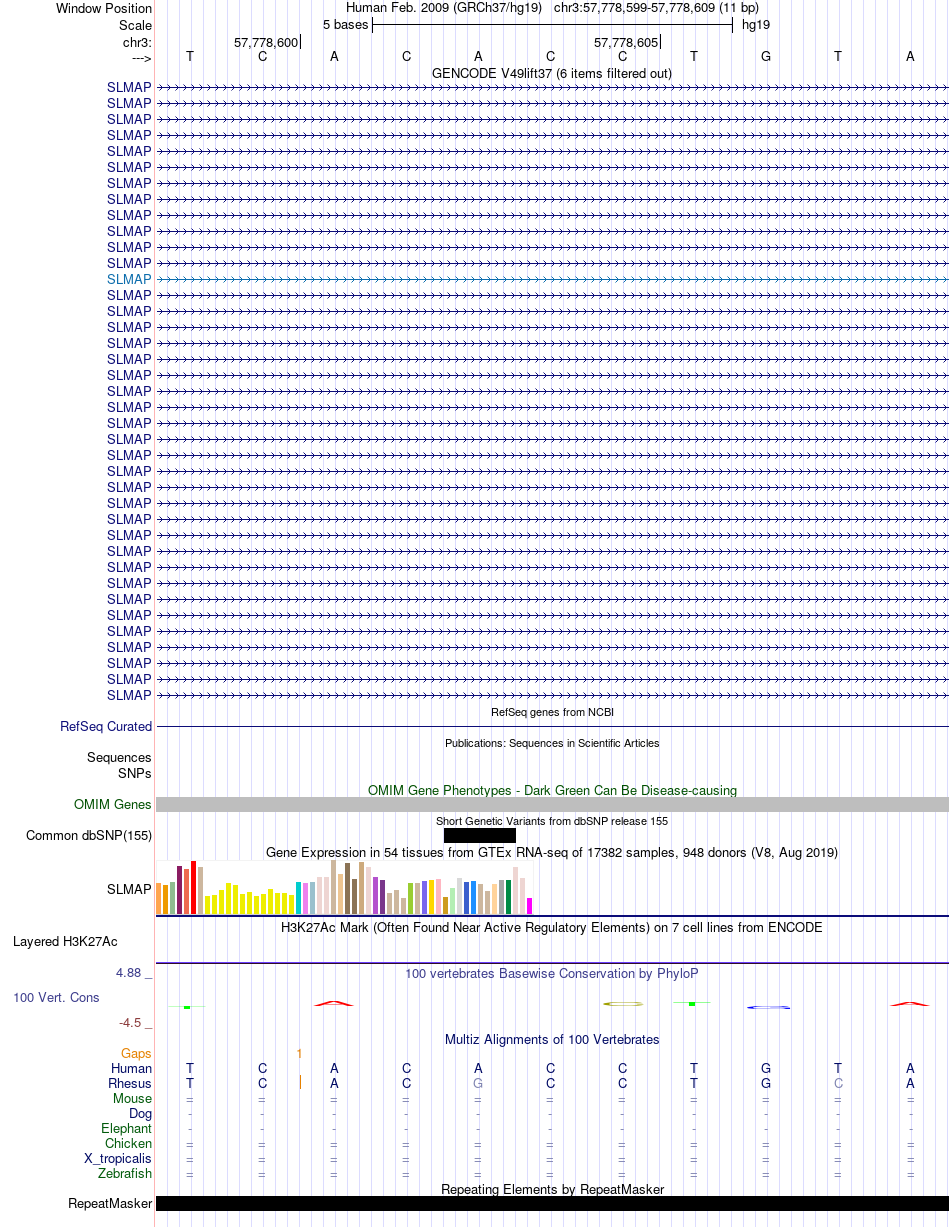Click the Common dbSNP(155) track label
The width and height of the screenshot is (950, 1227).
pyautogui.click(x=89, y=835)
